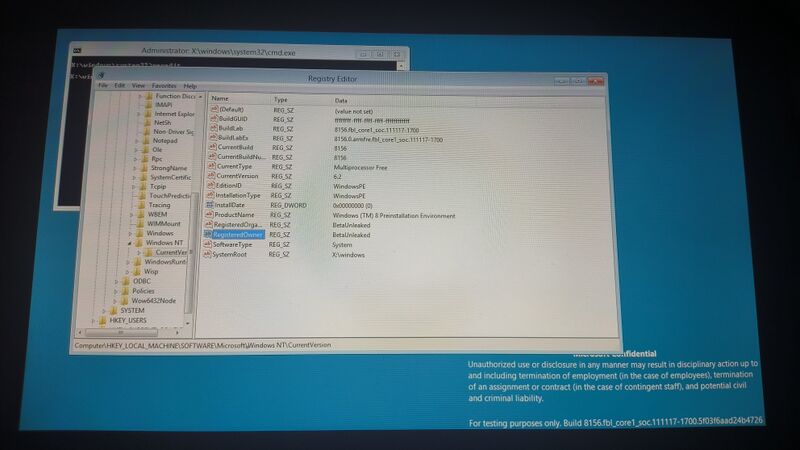Image resolution: width=800 pixels, height=450 pixels.
Task: Click the registry path in status bar
Action: pyautogui.click(x=203, y=345)
